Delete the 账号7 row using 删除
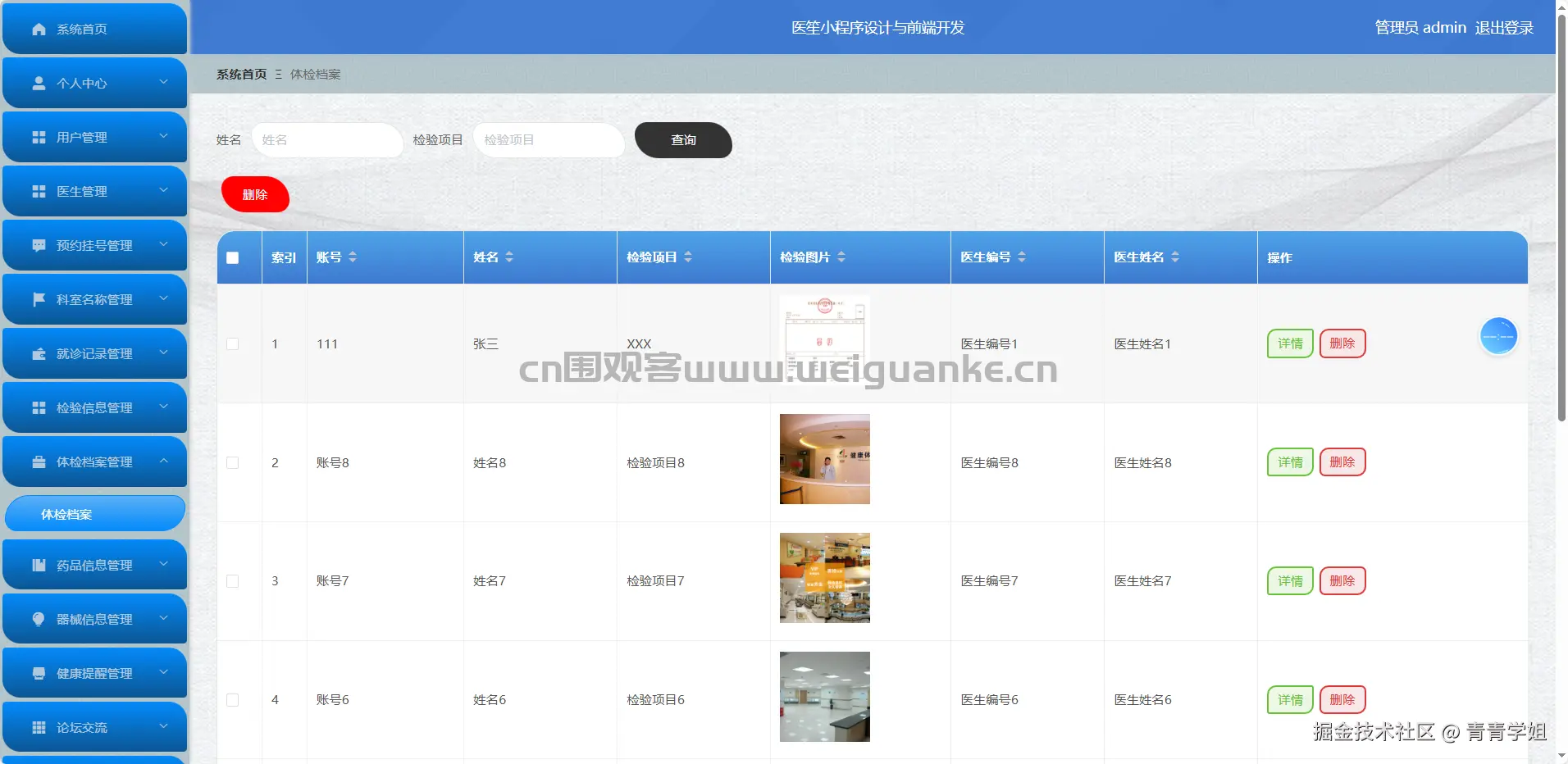The image size is (1568, 764). pyautogui.click(x=1342, y=581)
